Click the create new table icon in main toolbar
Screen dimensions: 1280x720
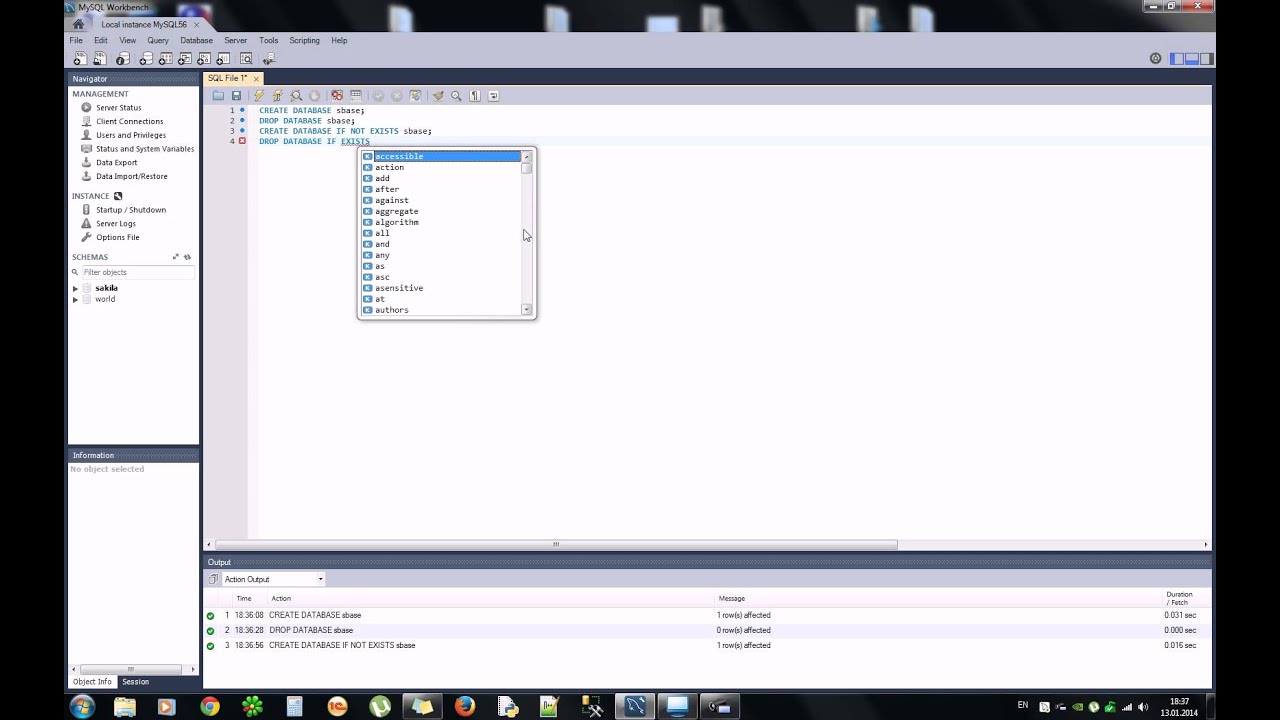coord(165,59)
